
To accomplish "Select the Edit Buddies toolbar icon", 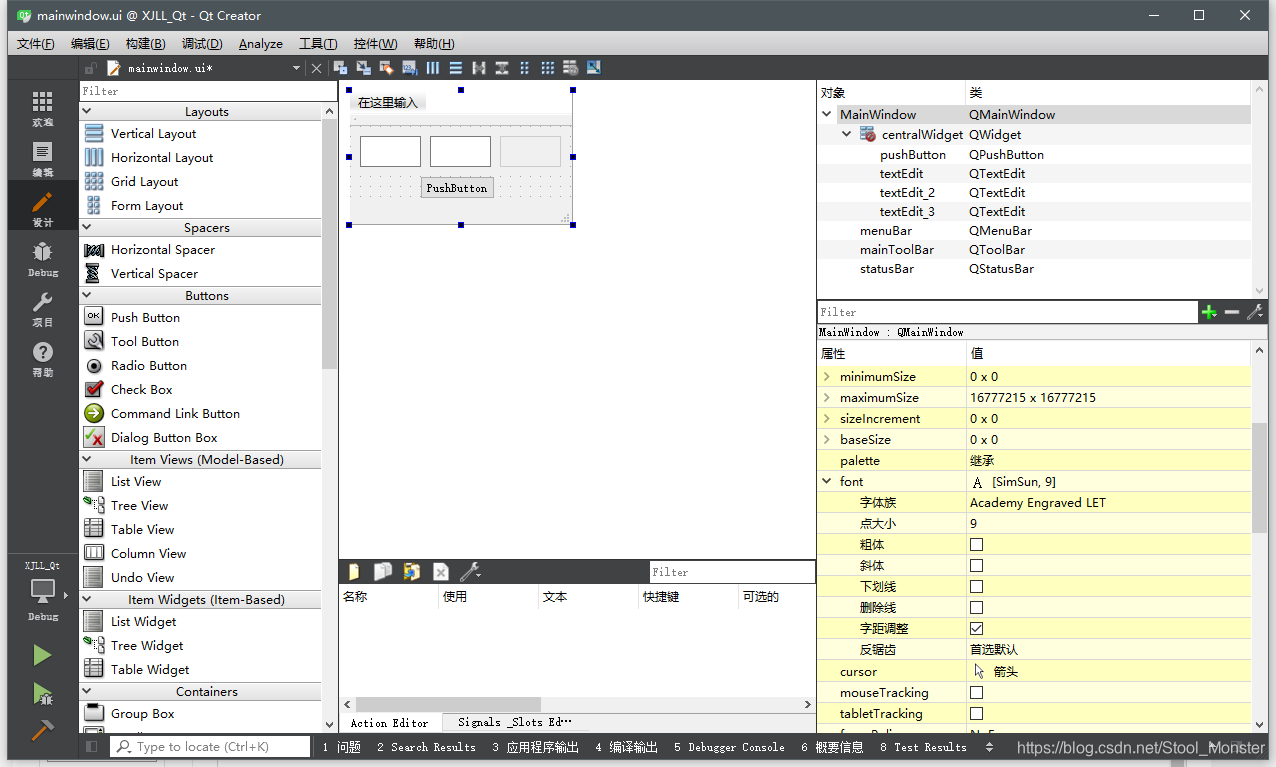I will (x=387, y=68).
